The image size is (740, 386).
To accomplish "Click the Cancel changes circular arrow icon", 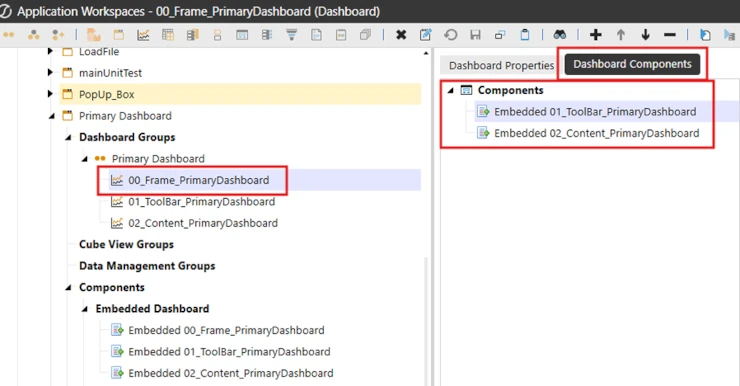I will pos(451,35).
